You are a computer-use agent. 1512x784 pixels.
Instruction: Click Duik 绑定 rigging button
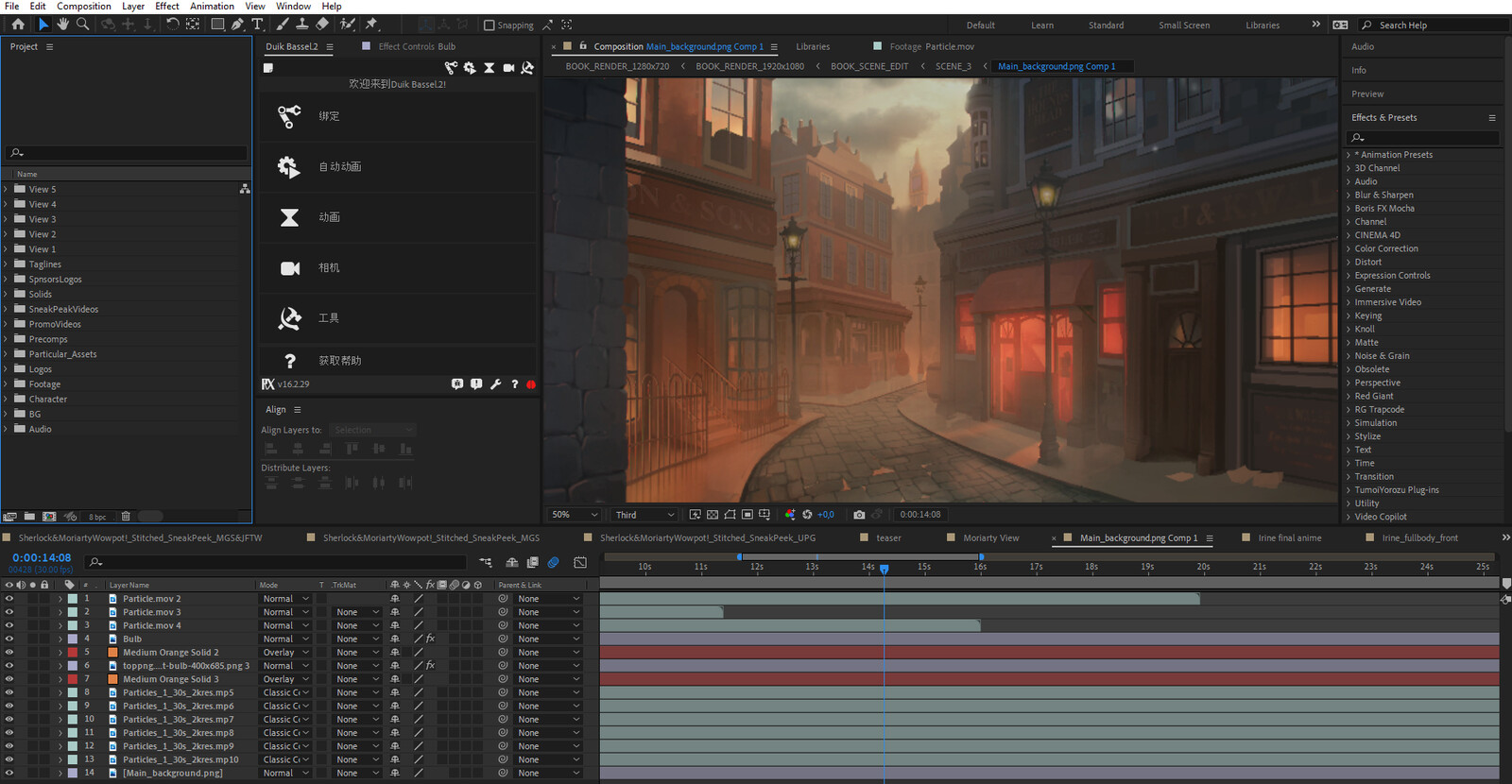pyautogui.click(x=398, y=116)
